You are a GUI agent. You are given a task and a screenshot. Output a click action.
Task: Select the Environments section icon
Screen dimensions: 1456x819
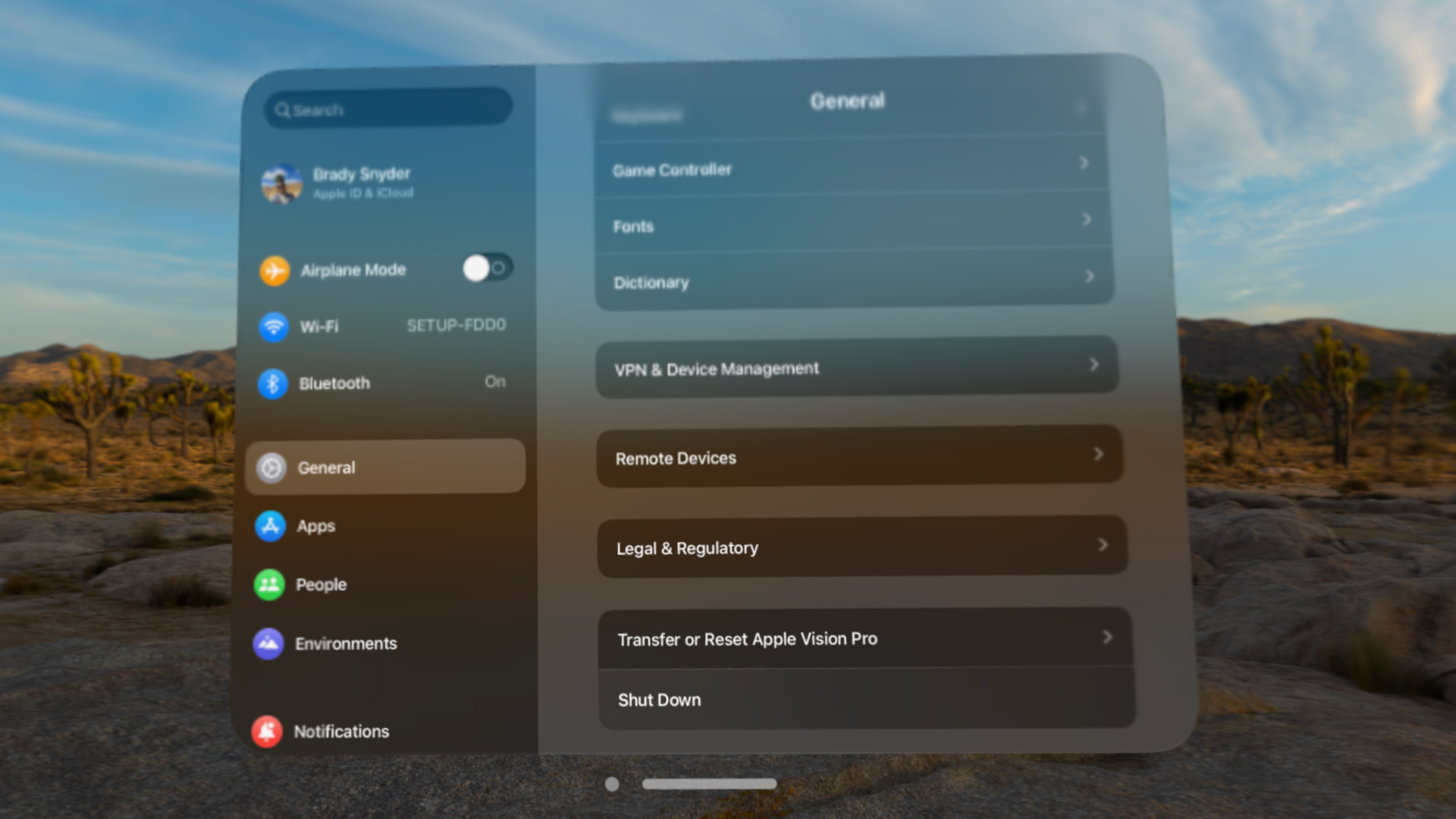(269, 641)
